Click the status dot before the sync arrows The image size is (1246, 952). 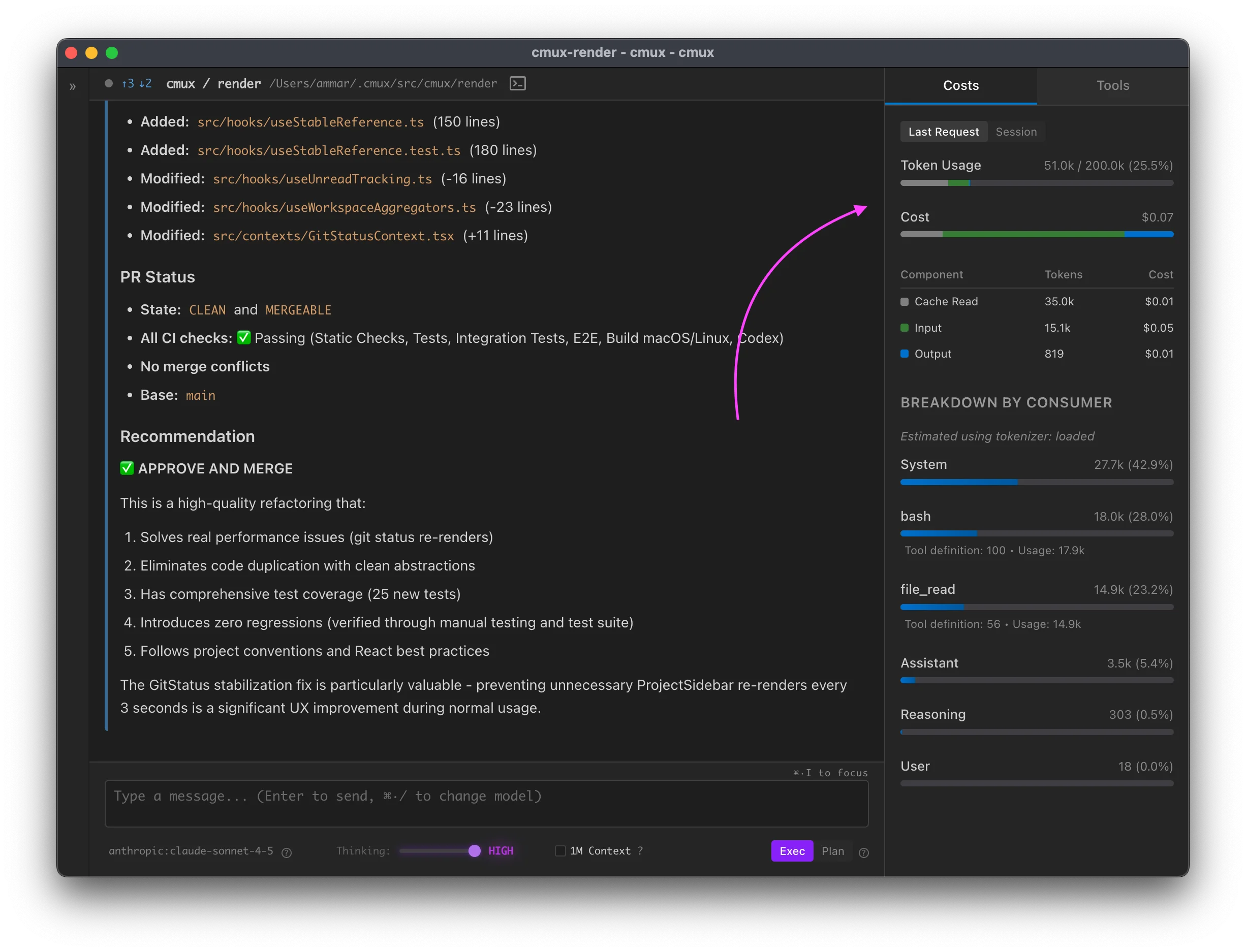pyautogui.click(x=108, y=83)
